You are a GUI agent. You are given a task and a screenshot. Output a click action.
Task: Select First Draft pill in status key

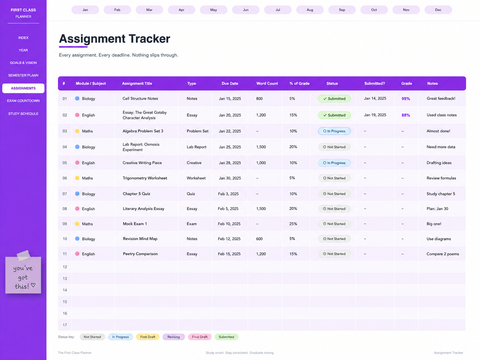tap(148, 337)
